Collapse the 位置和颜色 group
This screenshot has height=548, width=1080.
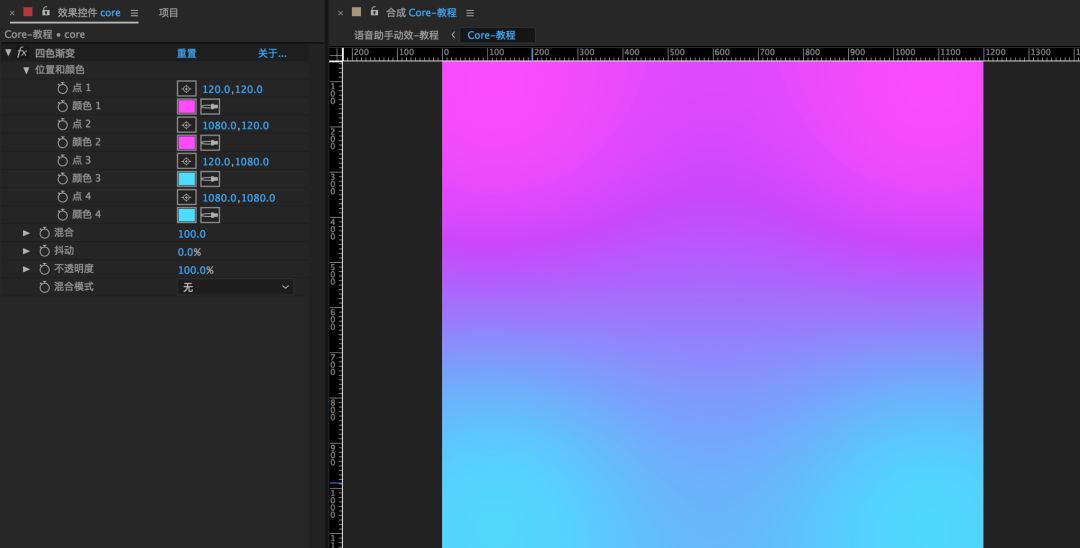[26, 70]
